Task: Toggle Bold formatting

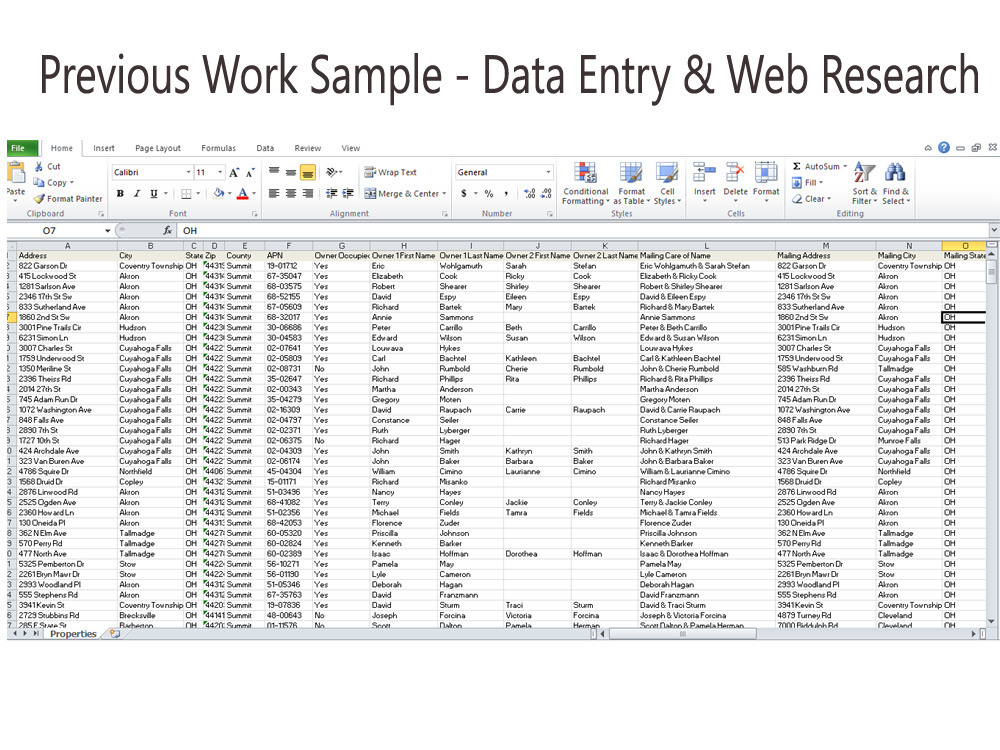Action: 120,193
